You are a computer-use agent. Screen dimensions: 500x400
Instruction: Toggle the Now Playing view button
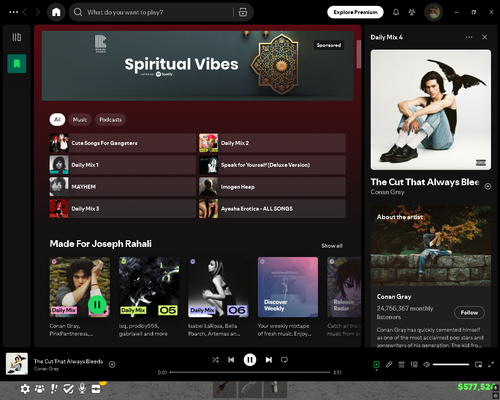376,365
